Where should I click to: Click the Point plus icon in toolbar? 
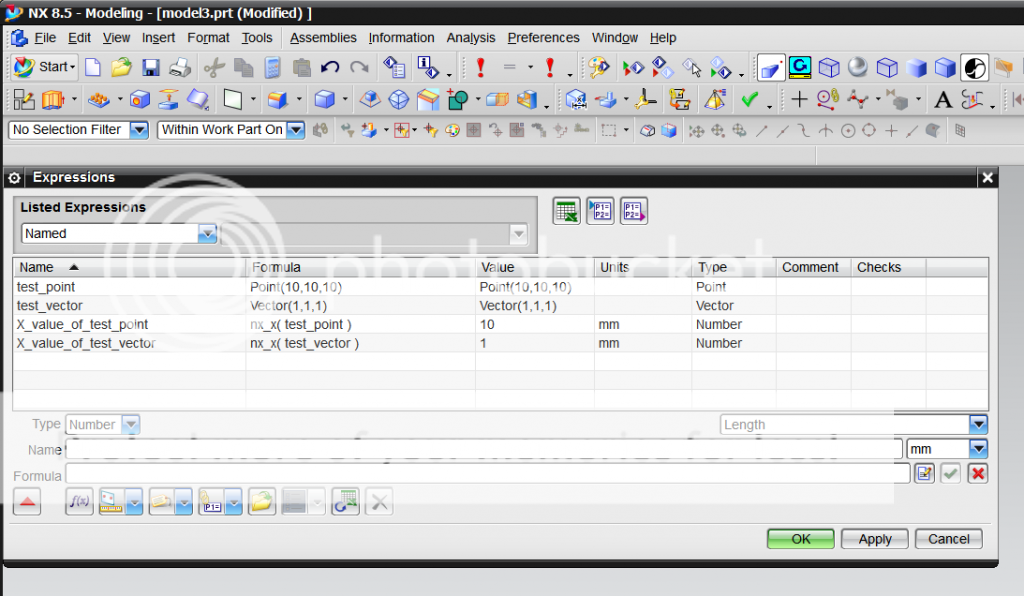799,100
